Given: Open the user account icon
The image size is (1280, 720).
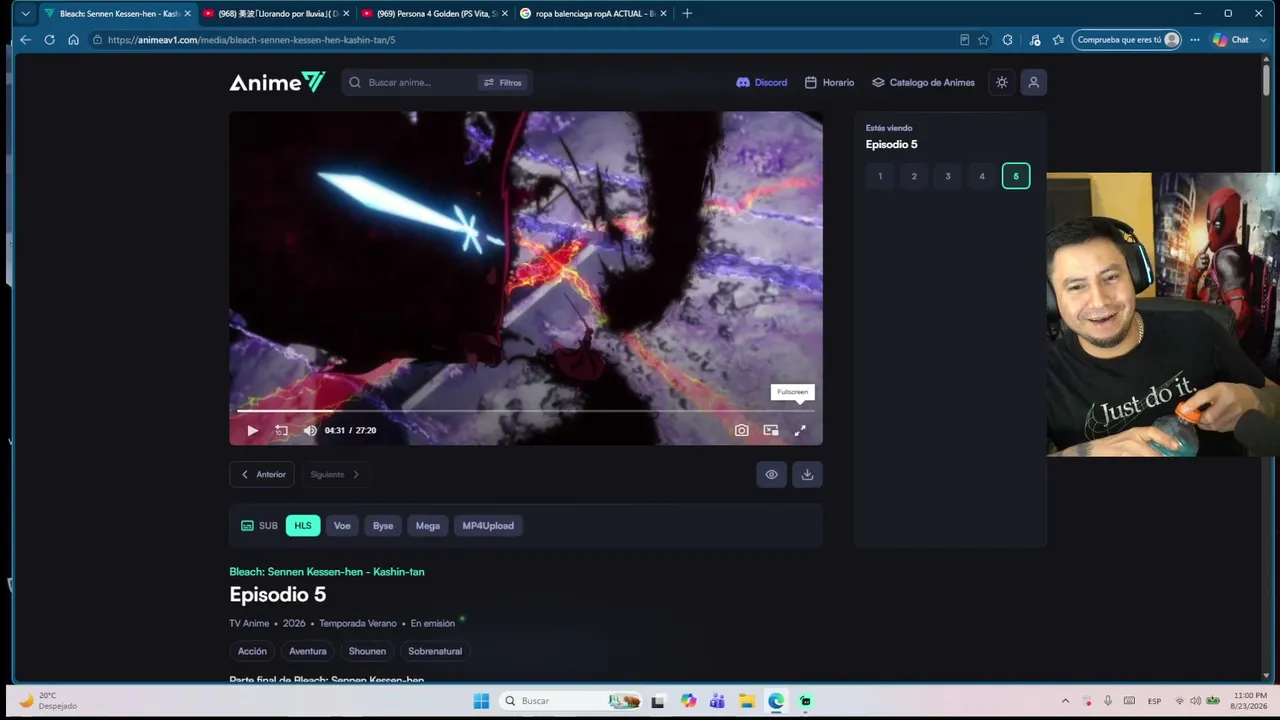Looking at the screenshot, I should coord(1034,83).
